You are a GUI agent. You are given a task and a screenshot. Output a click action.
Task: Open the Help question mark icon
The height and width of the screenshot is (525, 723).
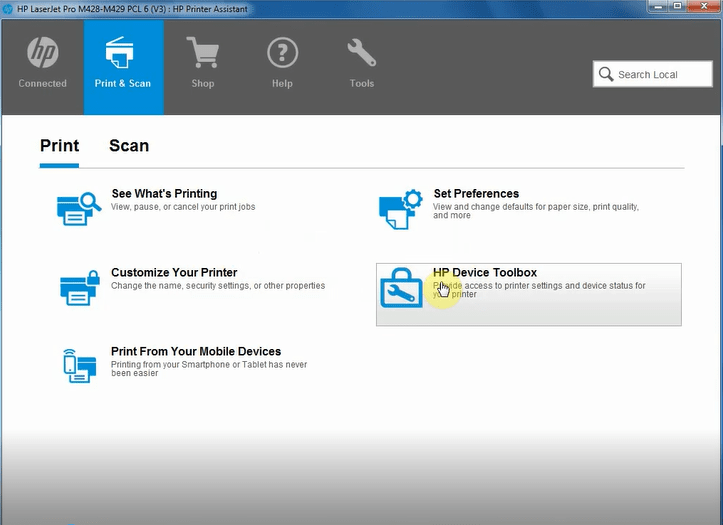[283, 52]
